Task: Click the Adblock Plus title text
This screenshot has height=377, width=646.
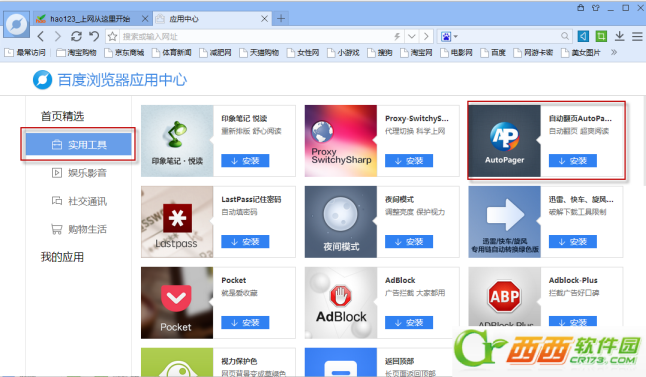Action: [573, 280]
